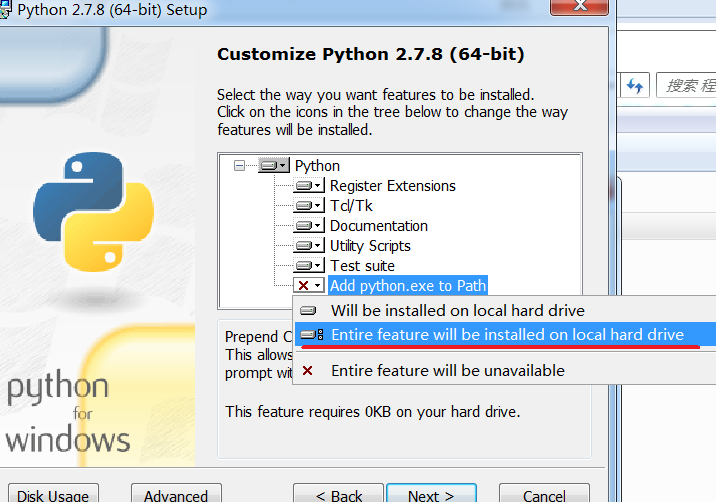Open Test suite drive icon dropdown
Image resolution: width=716 pixels, height=502 pixels.
click(309, 265)
